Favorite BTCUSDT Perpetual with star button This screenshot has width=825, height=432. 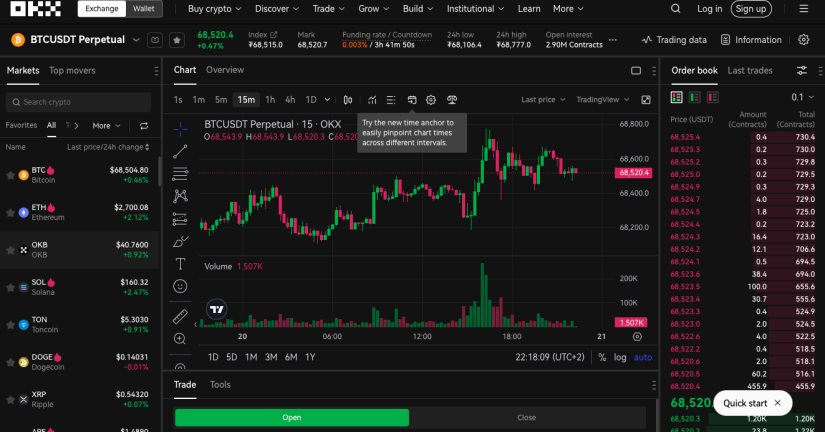tap(177, 40)
